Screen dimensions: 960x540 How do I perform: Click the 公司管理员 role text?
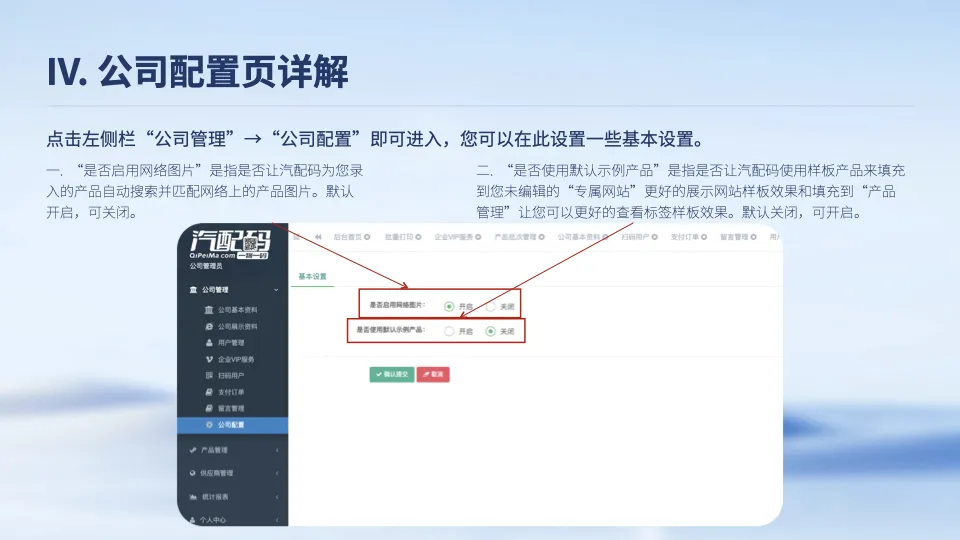pyautogui.click(x=206, y=266)
